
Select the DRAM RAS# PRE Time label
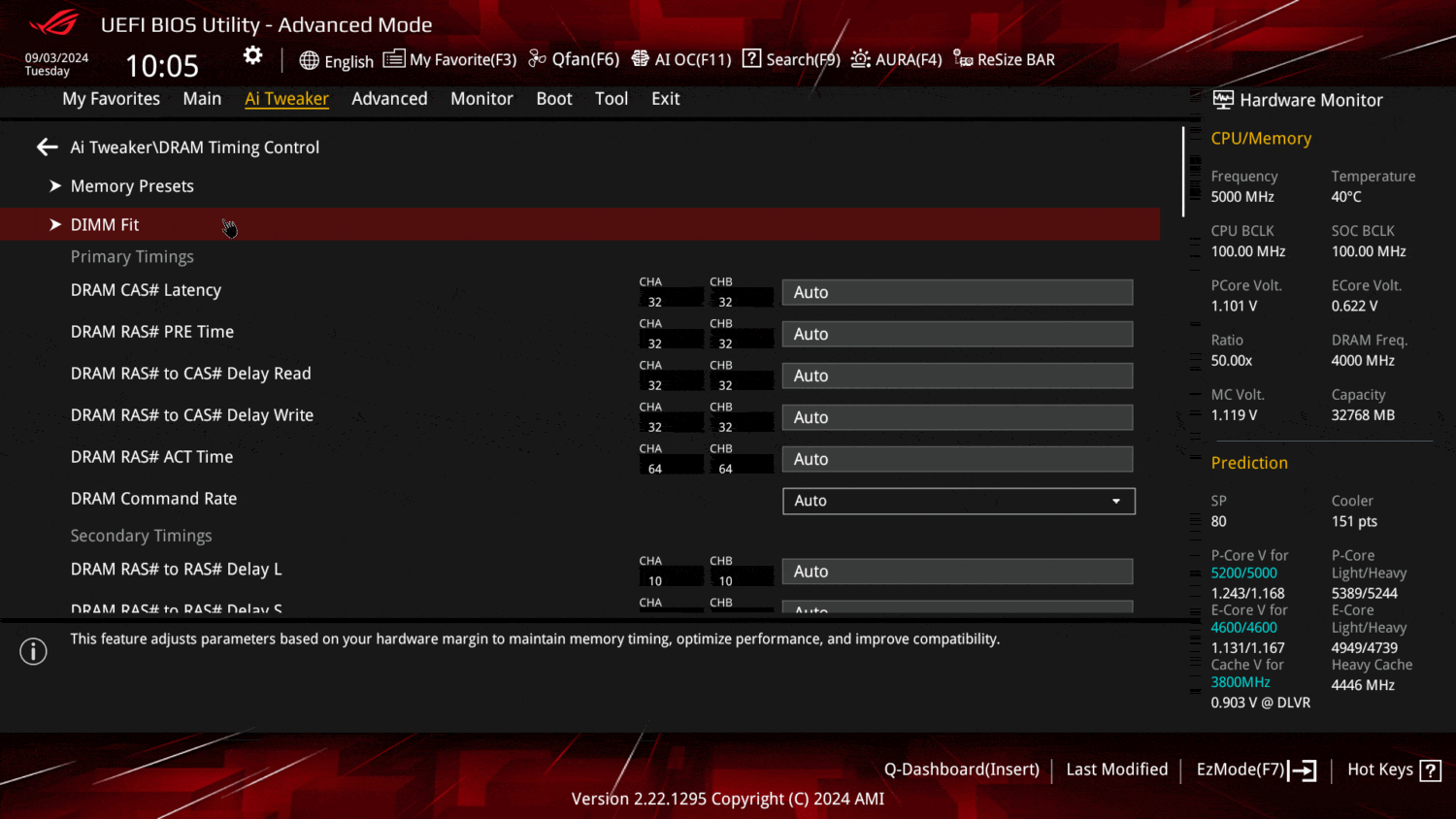[152, 332]
